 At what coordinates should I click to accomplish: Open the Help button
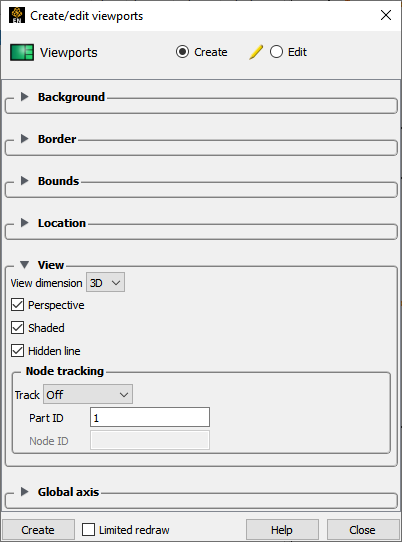pos(282,530)
